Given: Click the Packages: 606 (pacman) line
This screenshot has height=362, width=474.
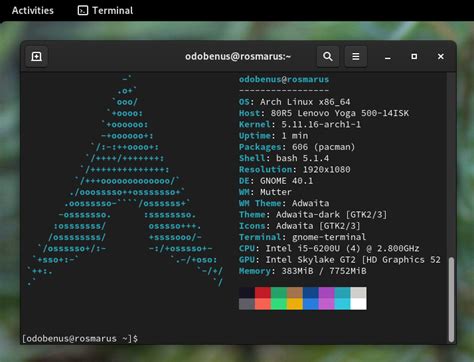Looking at the screenshot, I should 297,147.
